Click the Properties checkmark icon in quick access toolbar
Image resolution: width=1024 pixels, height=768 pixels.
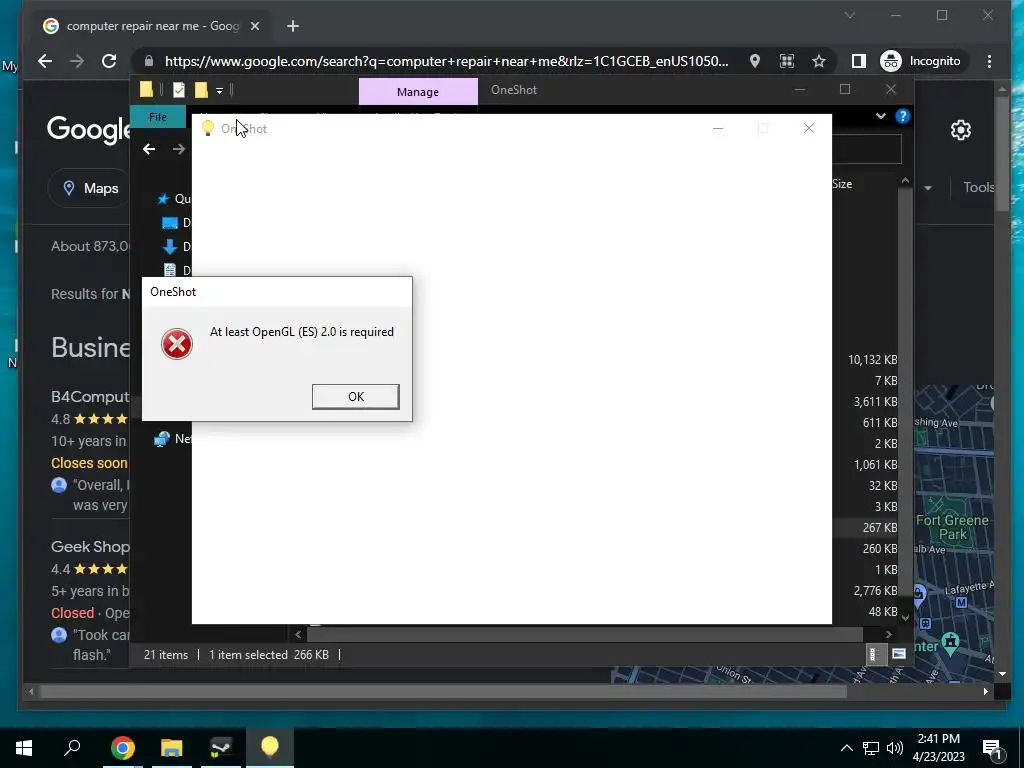pyautogui.click(x=178, y=90)
